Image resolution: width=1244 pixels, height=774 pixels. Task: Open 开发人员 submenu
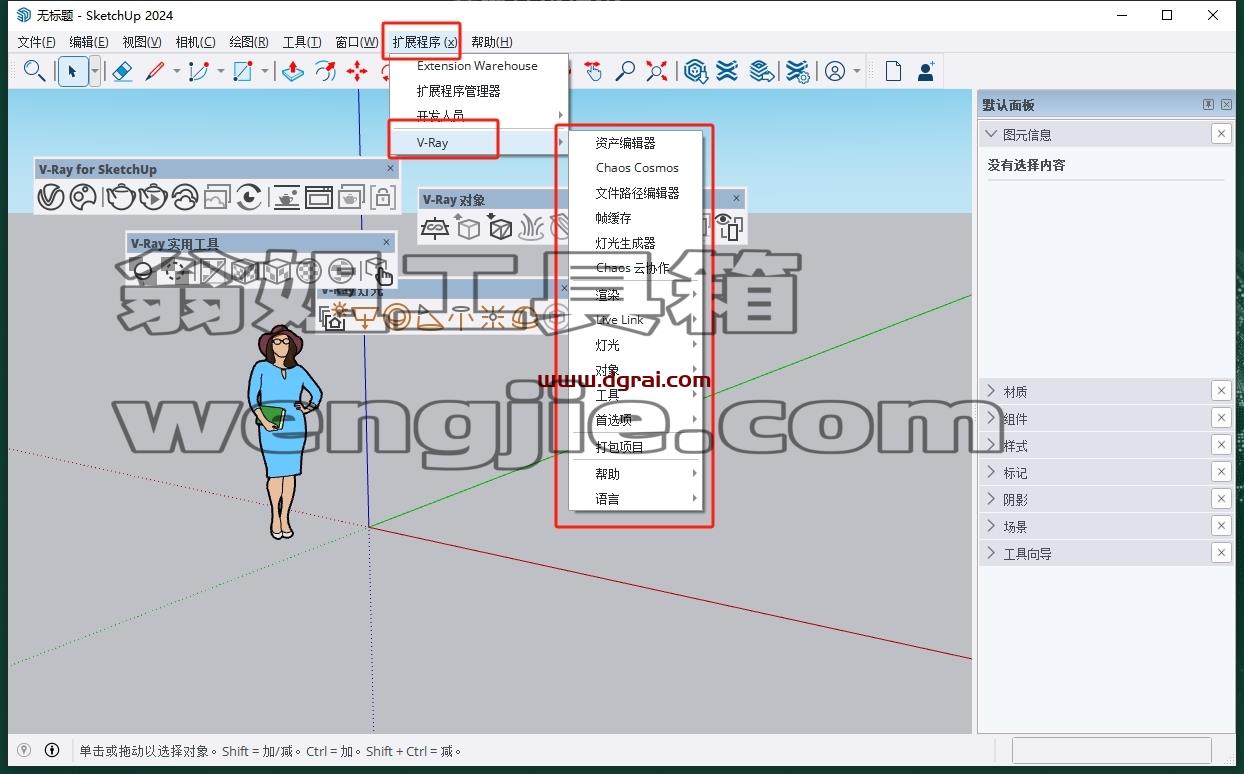coord(479,116)
